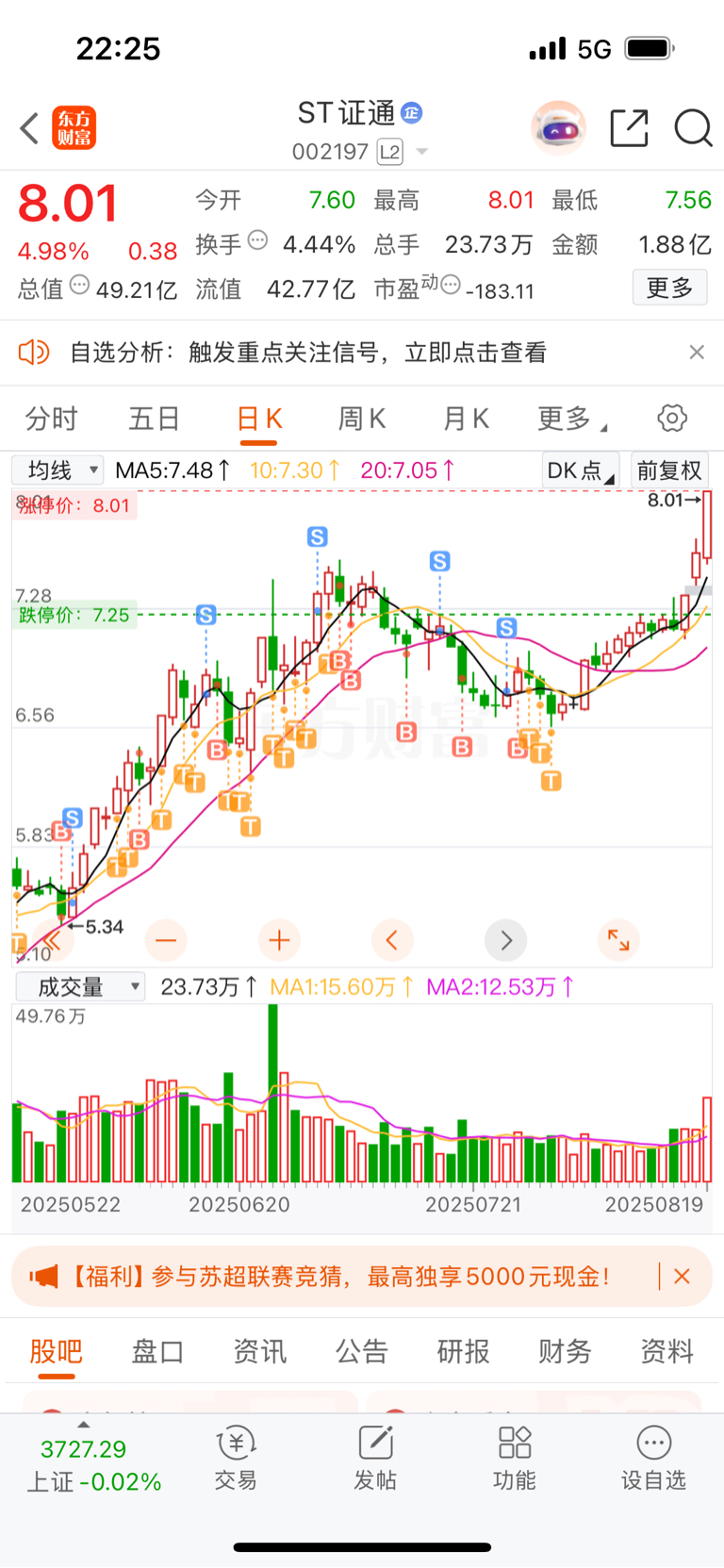Expand chart to fullscreen icon
The height and width of the screenshot is (1568, 724).
618,940
